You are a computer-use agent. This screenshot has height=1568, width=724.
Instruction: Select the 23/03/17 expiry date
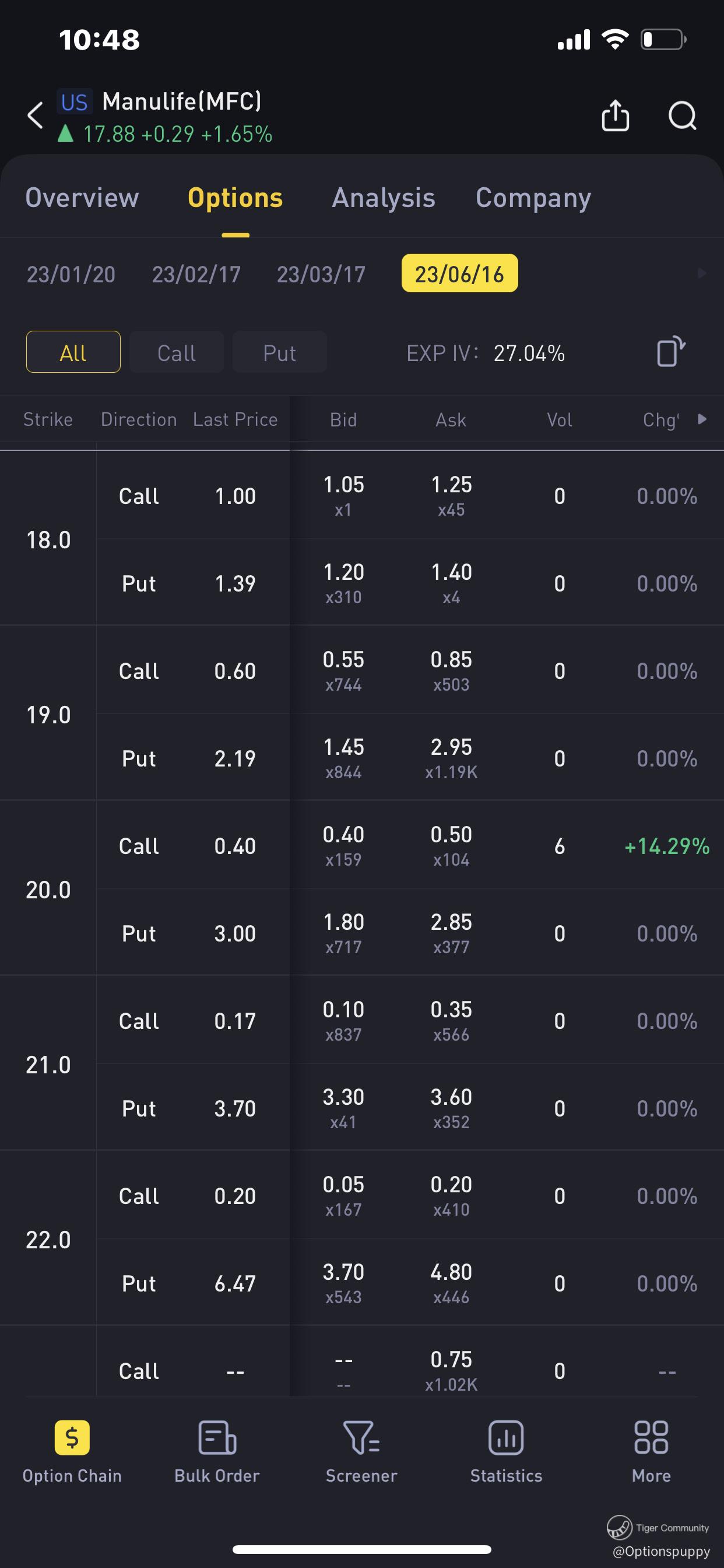321,275
